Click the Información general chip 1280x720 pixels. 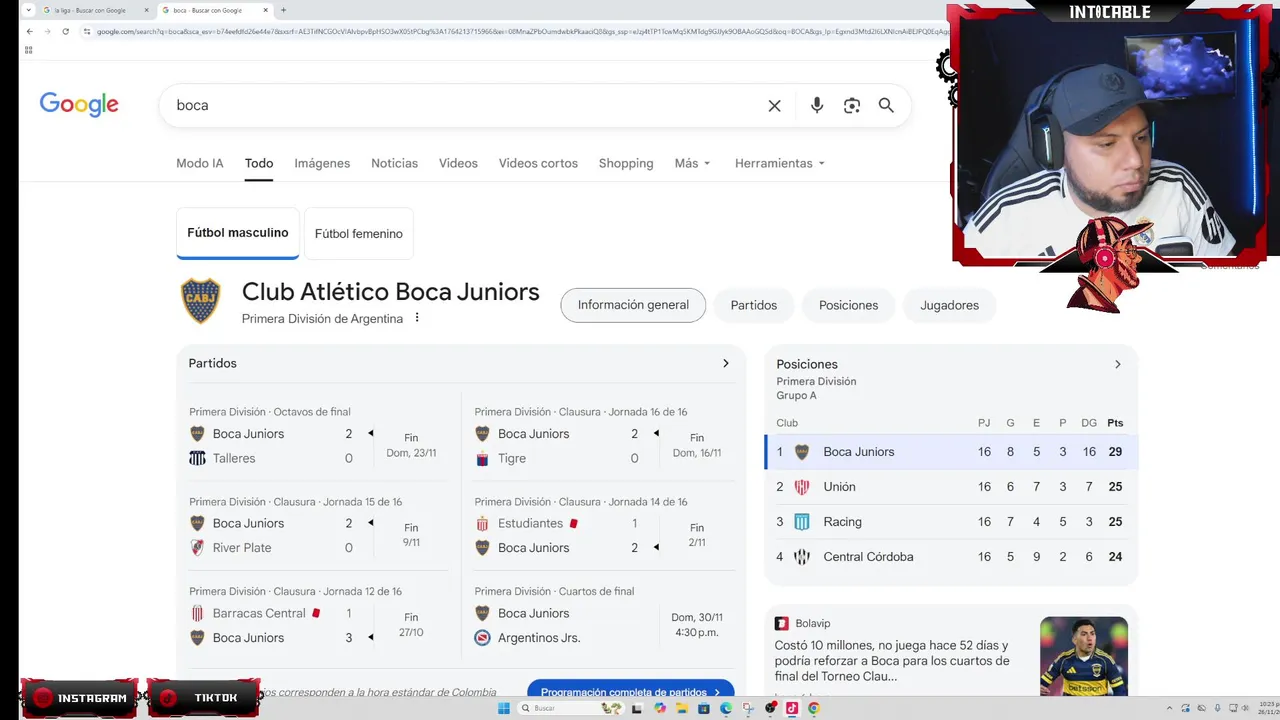click(x=633, y=305)
